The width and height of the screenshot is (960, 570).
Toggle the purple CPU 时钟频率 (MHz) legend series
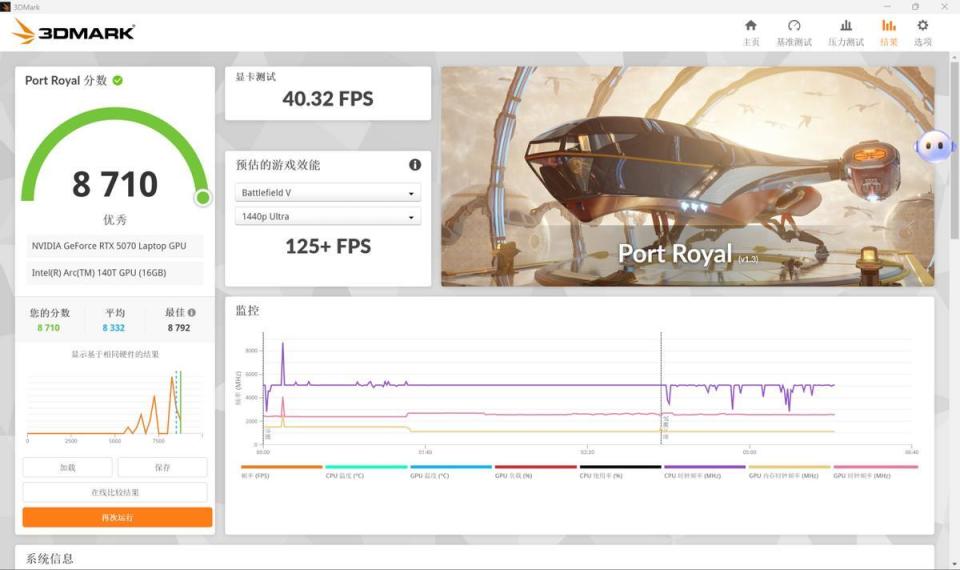click(705, 471)
